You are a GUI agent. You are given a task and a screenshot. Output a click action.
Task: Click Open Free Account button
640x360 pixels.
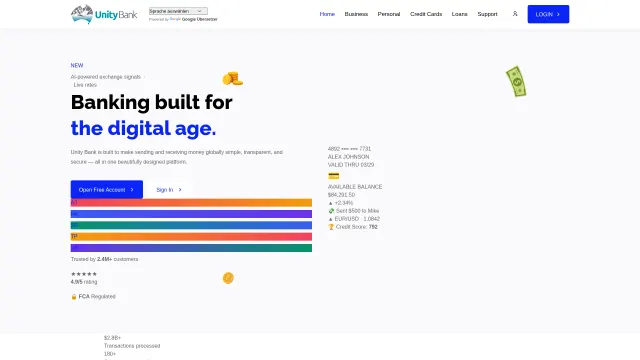107,189
